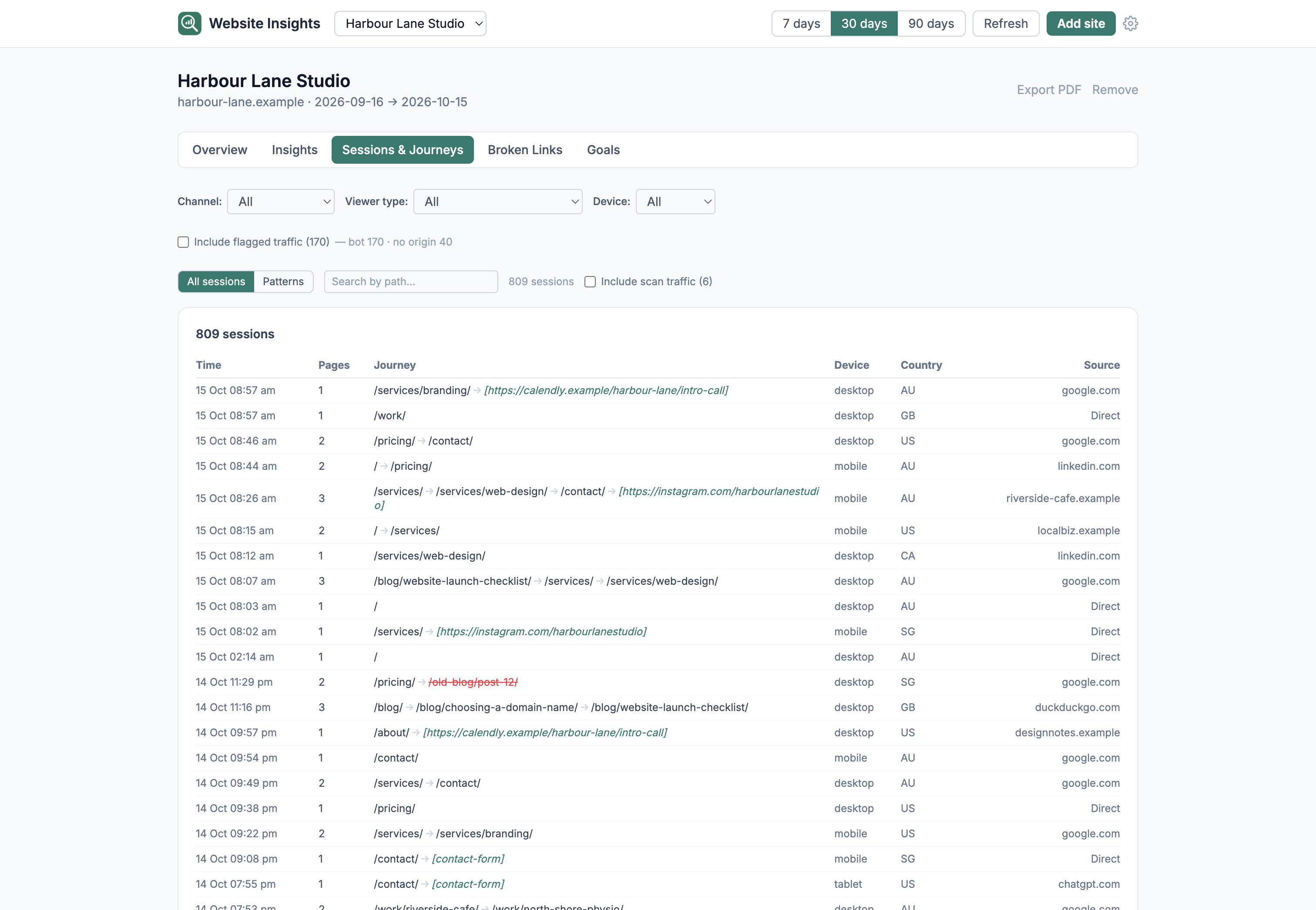Click the calendly link in /about/ journey
The image size is (1316, 910).
click(x=544, y=732)
